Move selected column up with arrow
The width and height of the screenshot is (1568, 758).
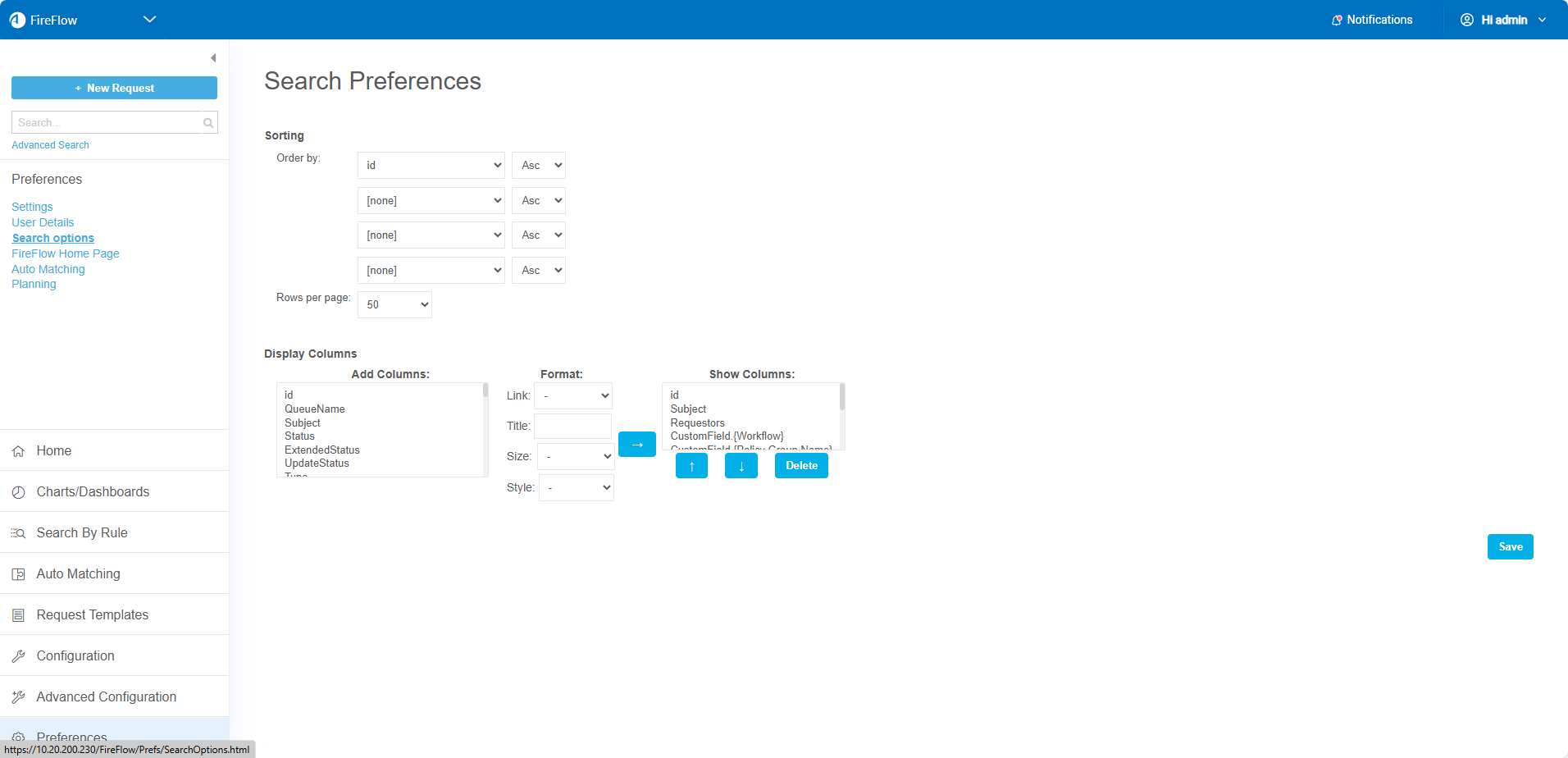tap(691, 466)
